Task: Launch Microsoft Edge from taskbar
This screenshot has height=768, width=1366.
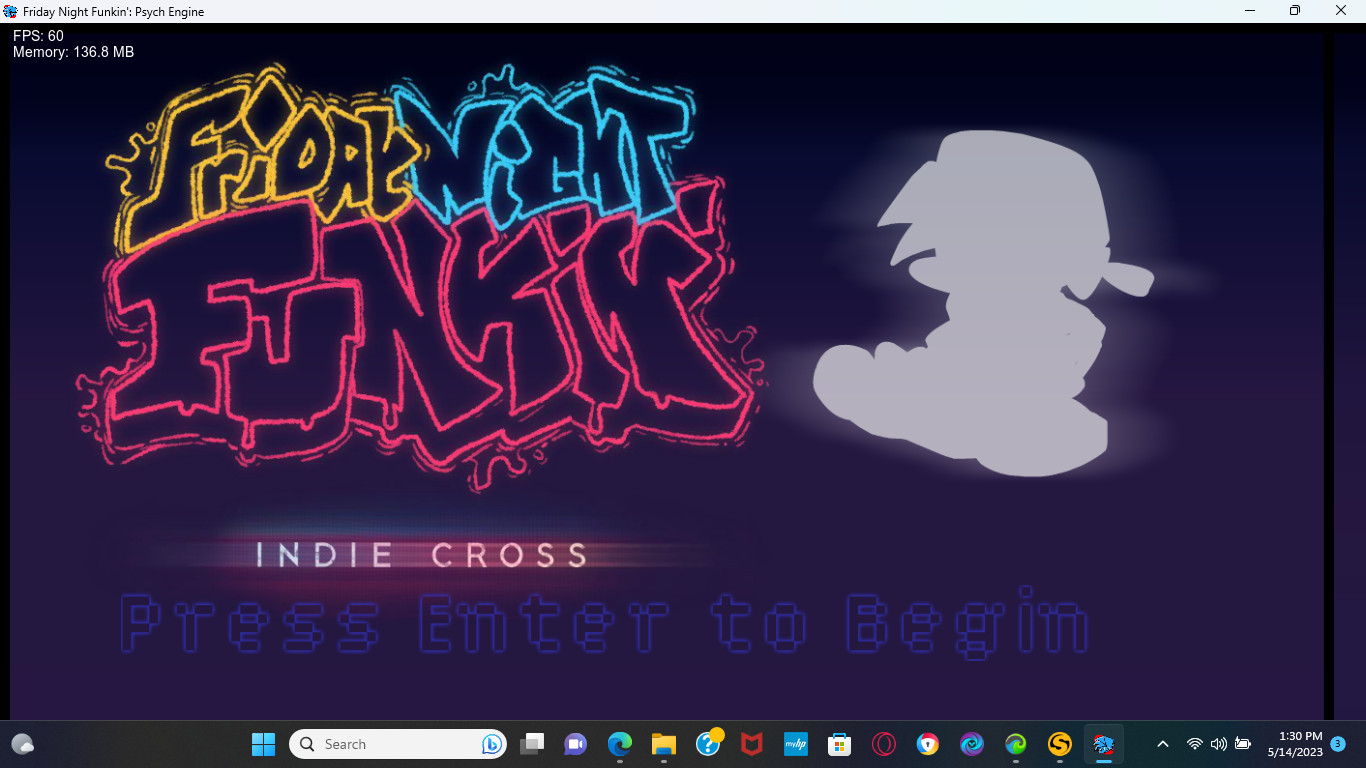Action: tap(620, 744)
